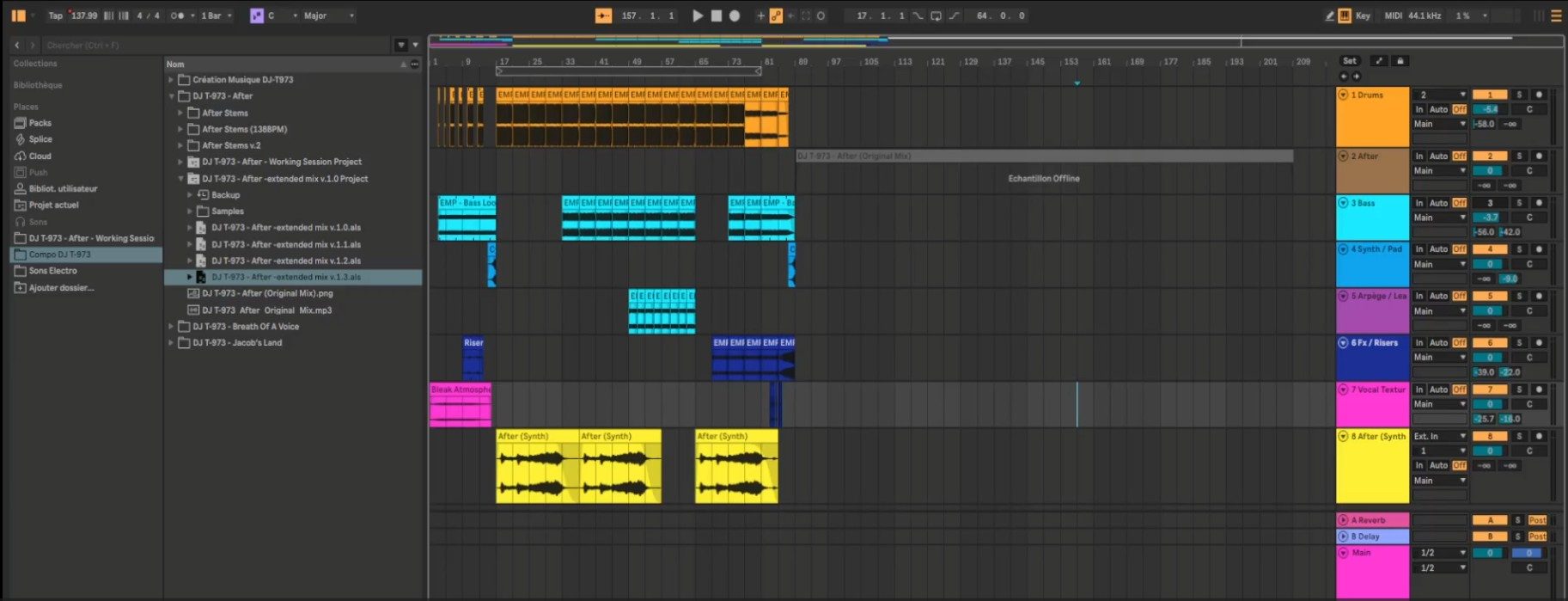Click the punch-in switch icon

[918, 15]
